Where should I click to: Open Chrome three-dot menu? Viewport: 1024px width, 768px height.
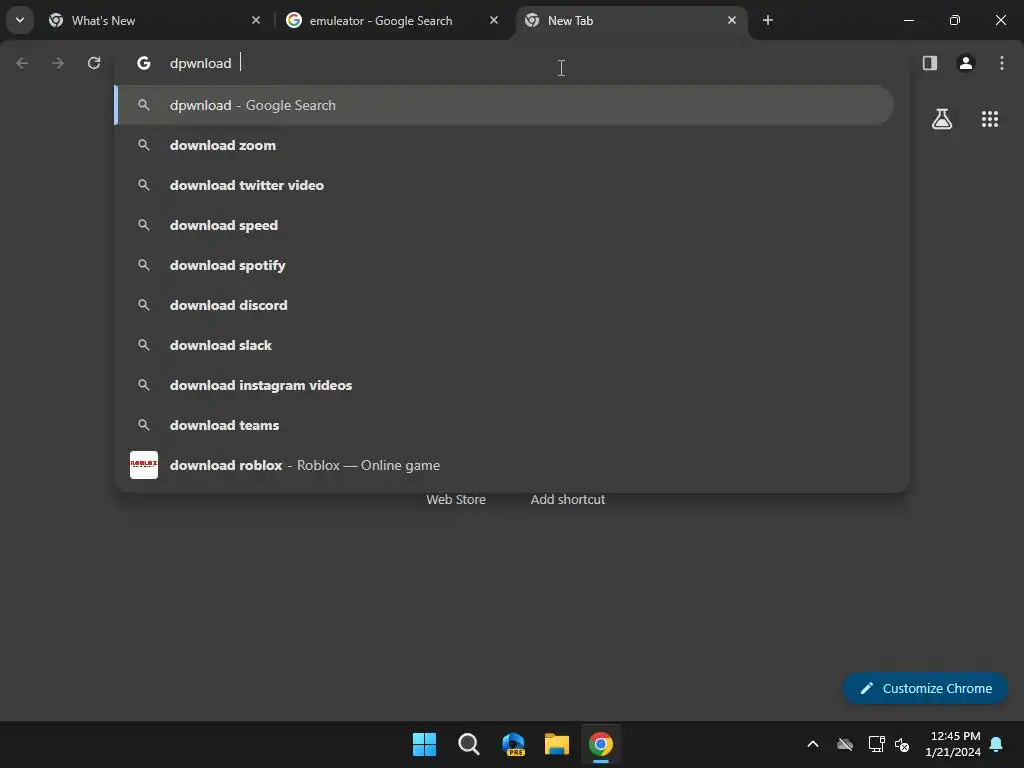point(1002,63)
